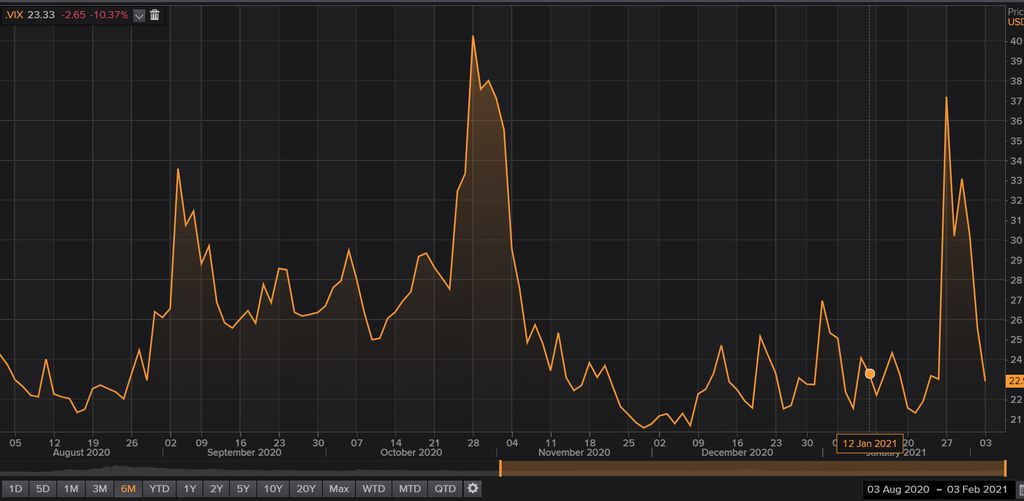Switch chart to 3M period
Screen dimensions: 1024x501
point(99,489)
